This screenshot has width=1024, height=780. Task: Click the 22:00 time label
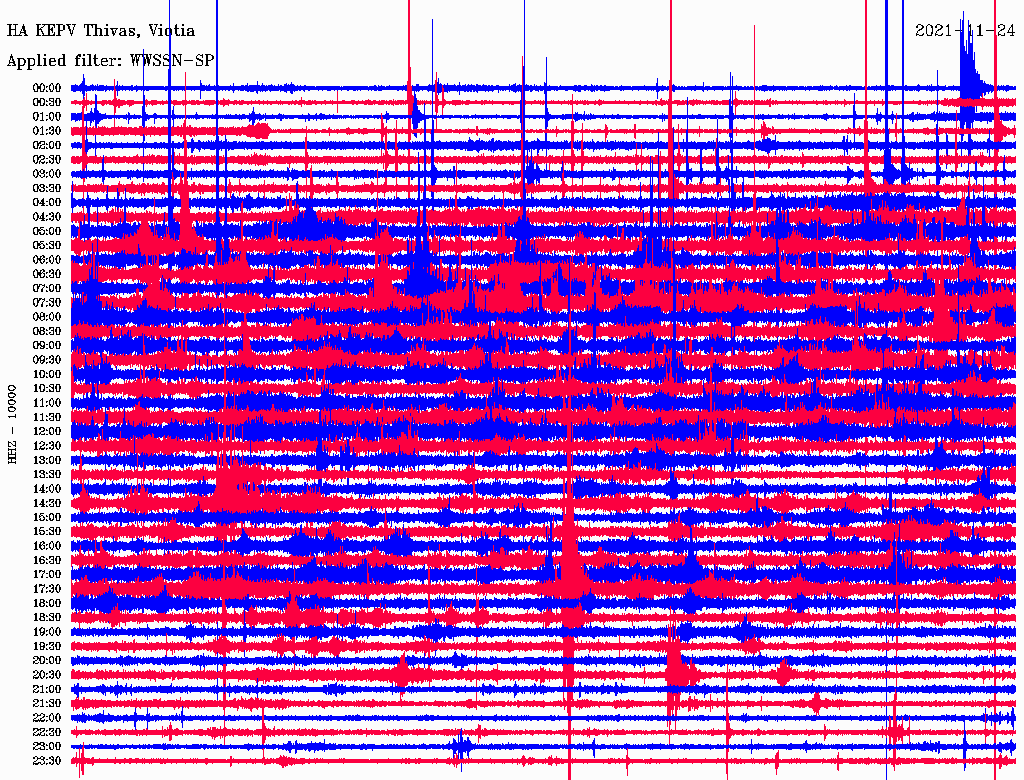[x=47, y=718]
